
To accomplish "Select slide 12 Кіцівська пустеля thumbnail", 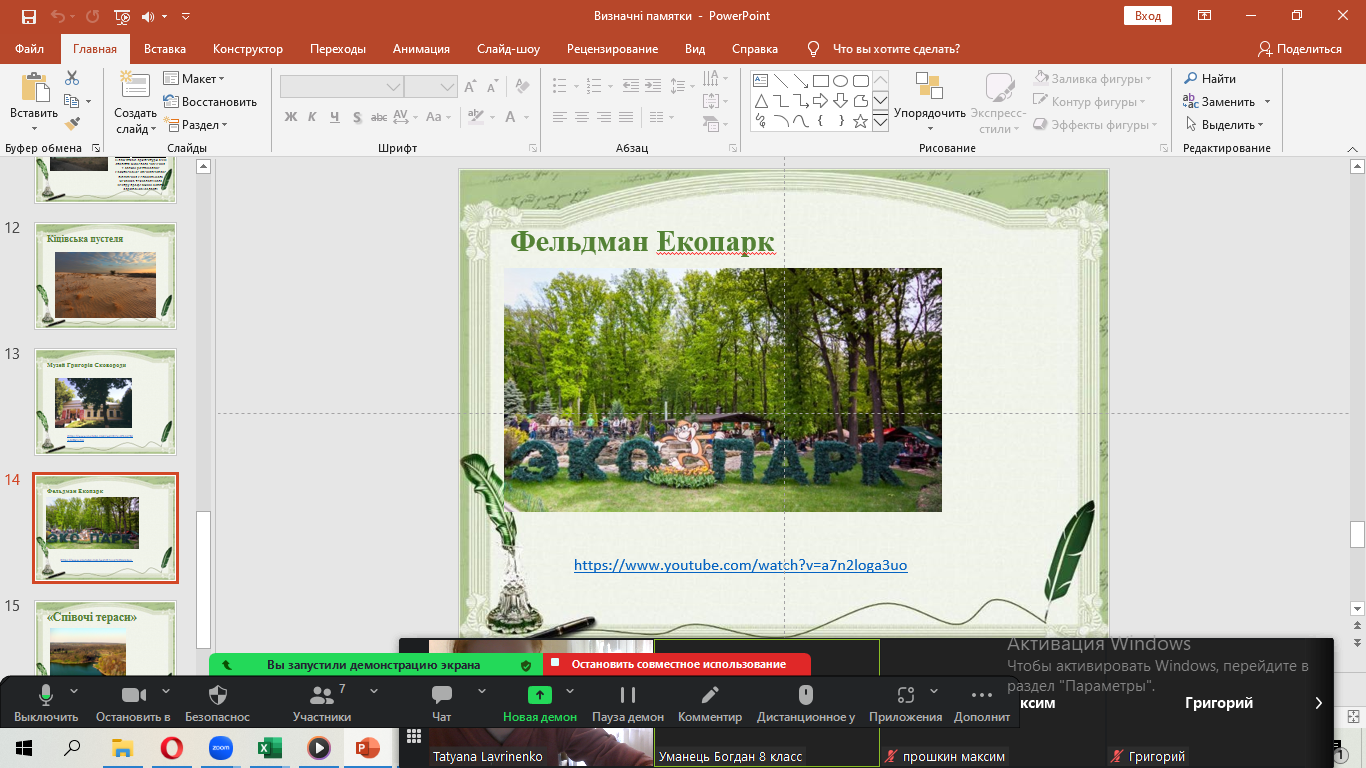I will point(105,276).
